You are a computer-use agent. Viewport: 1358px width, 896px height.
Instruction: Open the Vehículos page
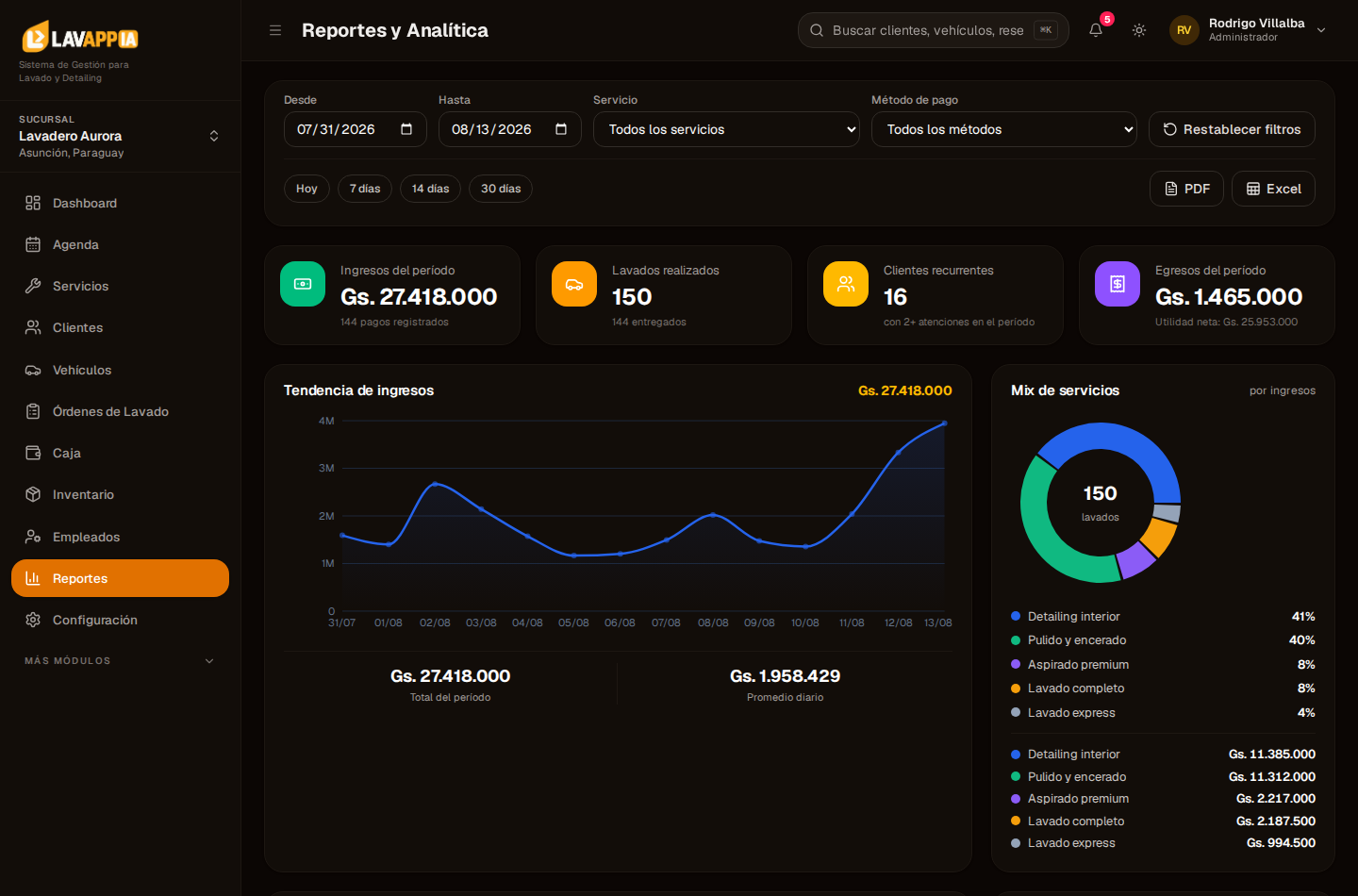(x=120, y=370)
